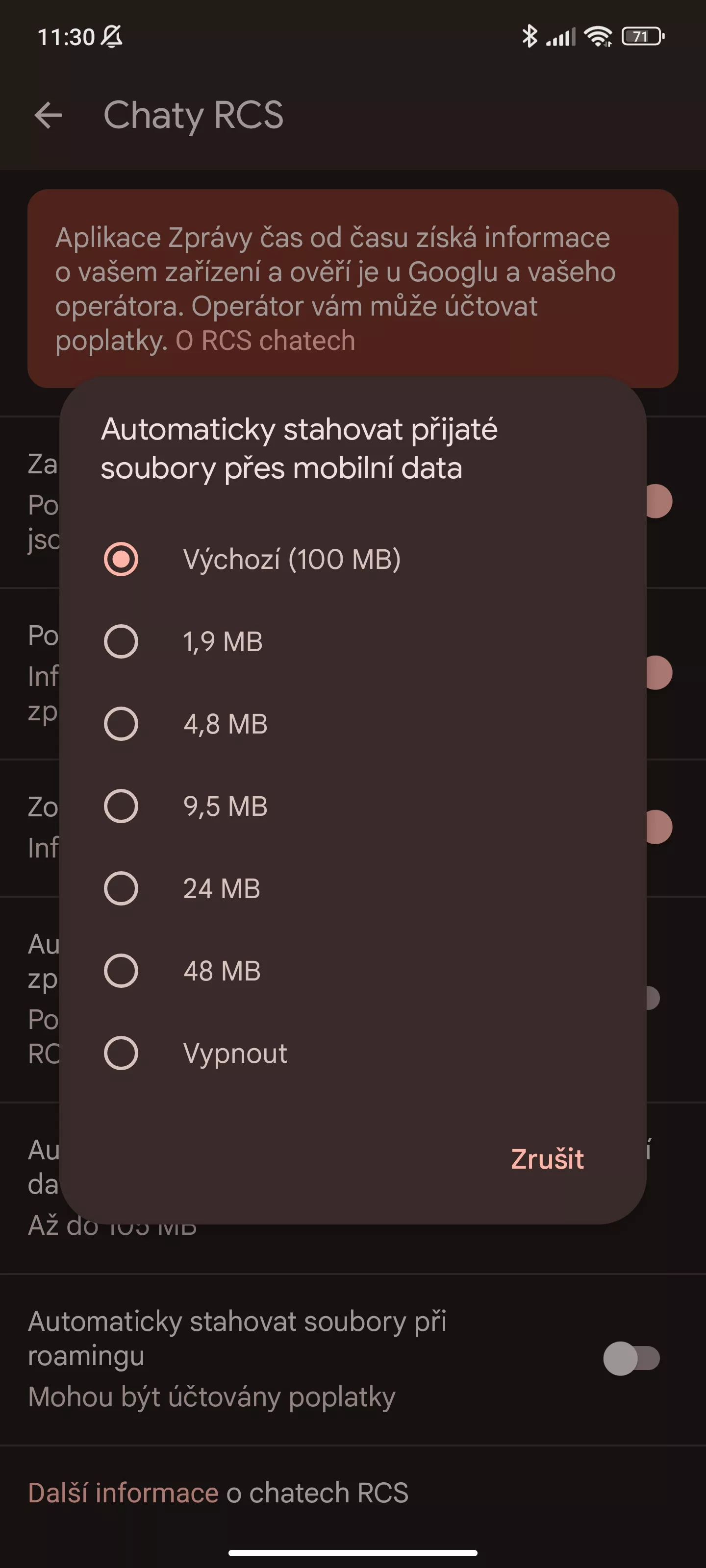
Task: Tap the battery indicator icon
Action: (x=643, y=37)
